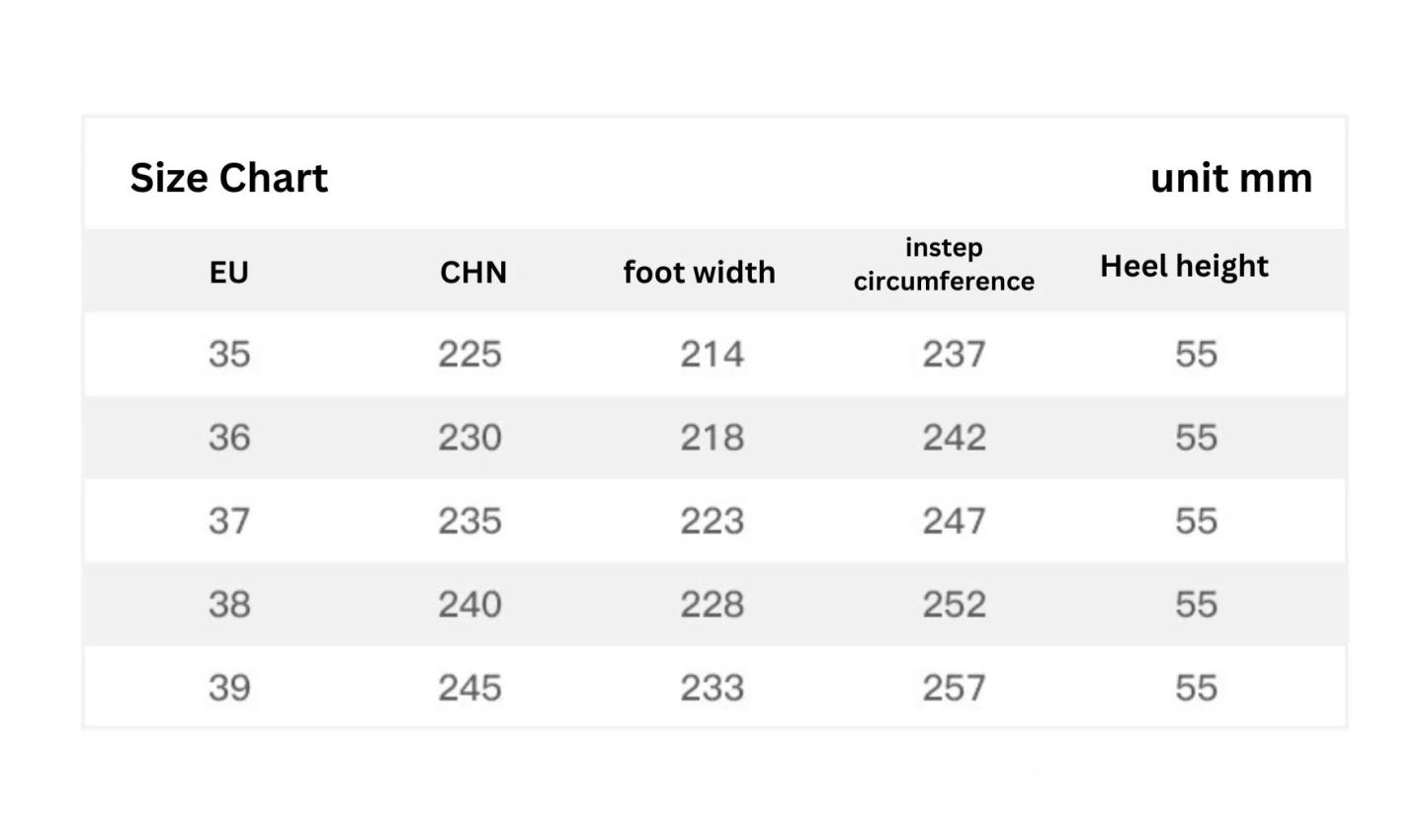
Task: Click the instep circumference header
Action: point(944,264)
